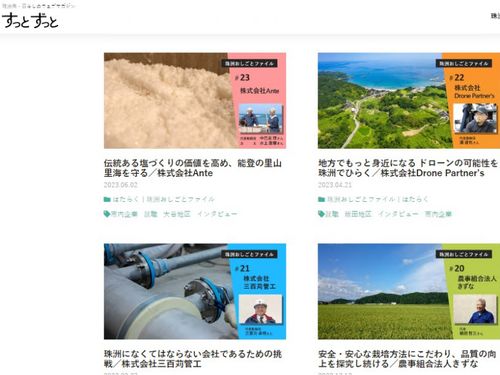Click the cut-off navigation item at top right

495,16
